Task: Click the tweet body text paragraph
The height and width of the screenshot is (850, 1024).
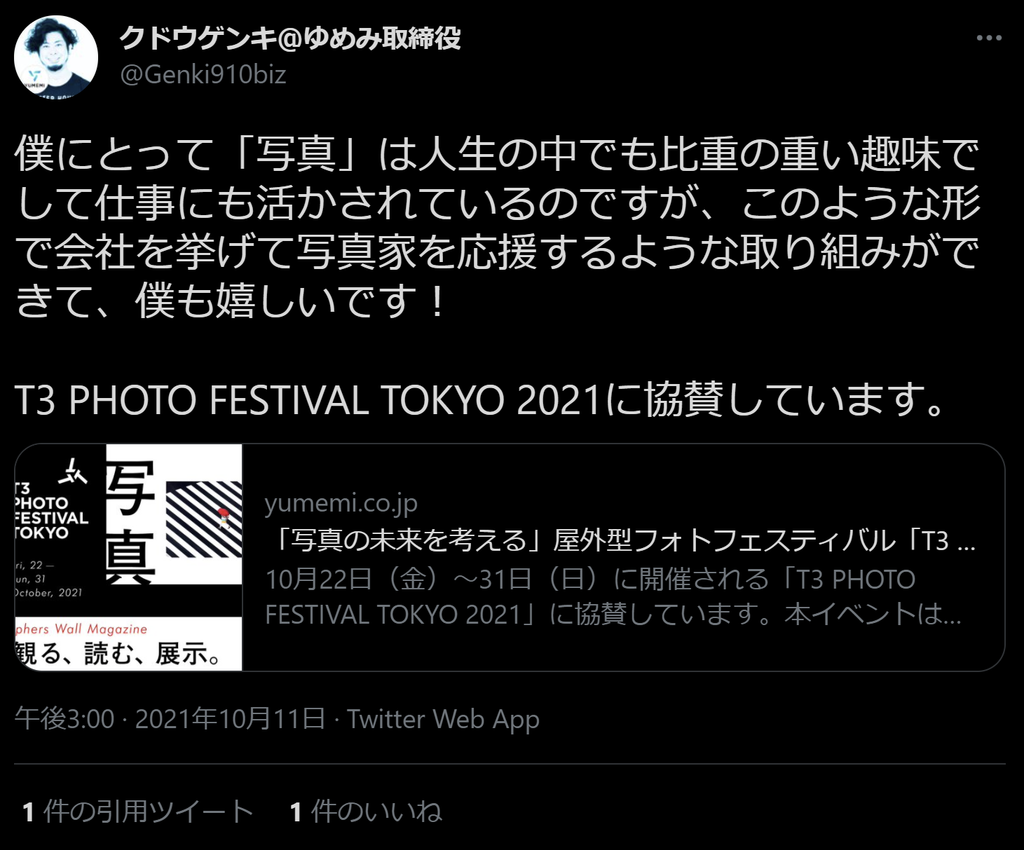Action: tap(497, 228)
